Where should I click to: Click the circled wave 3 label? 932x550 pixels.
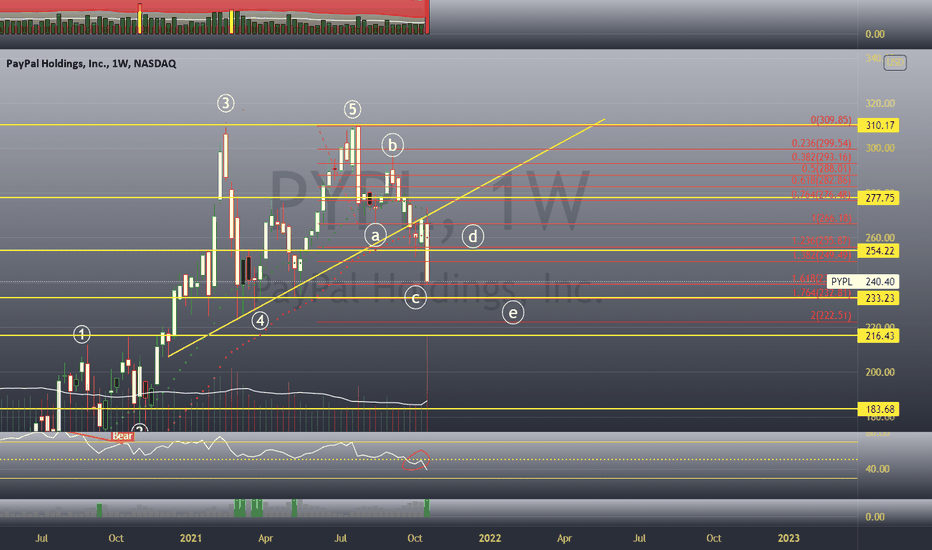tap(225, 103)
